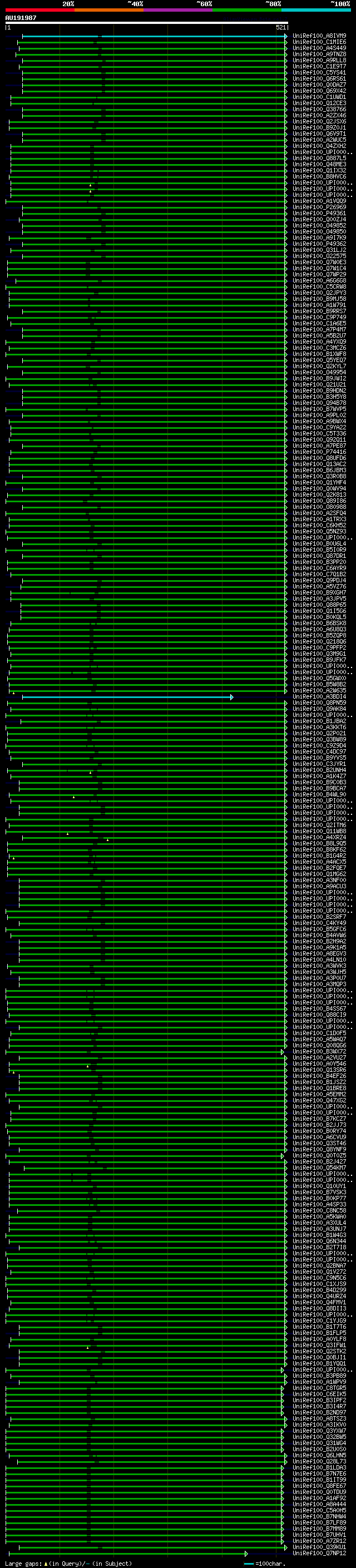The width and height of the screenshot is (356, 1568).
Task: Click UniRef100_B4SS67 label
Action: click(x=319, y=1008)
